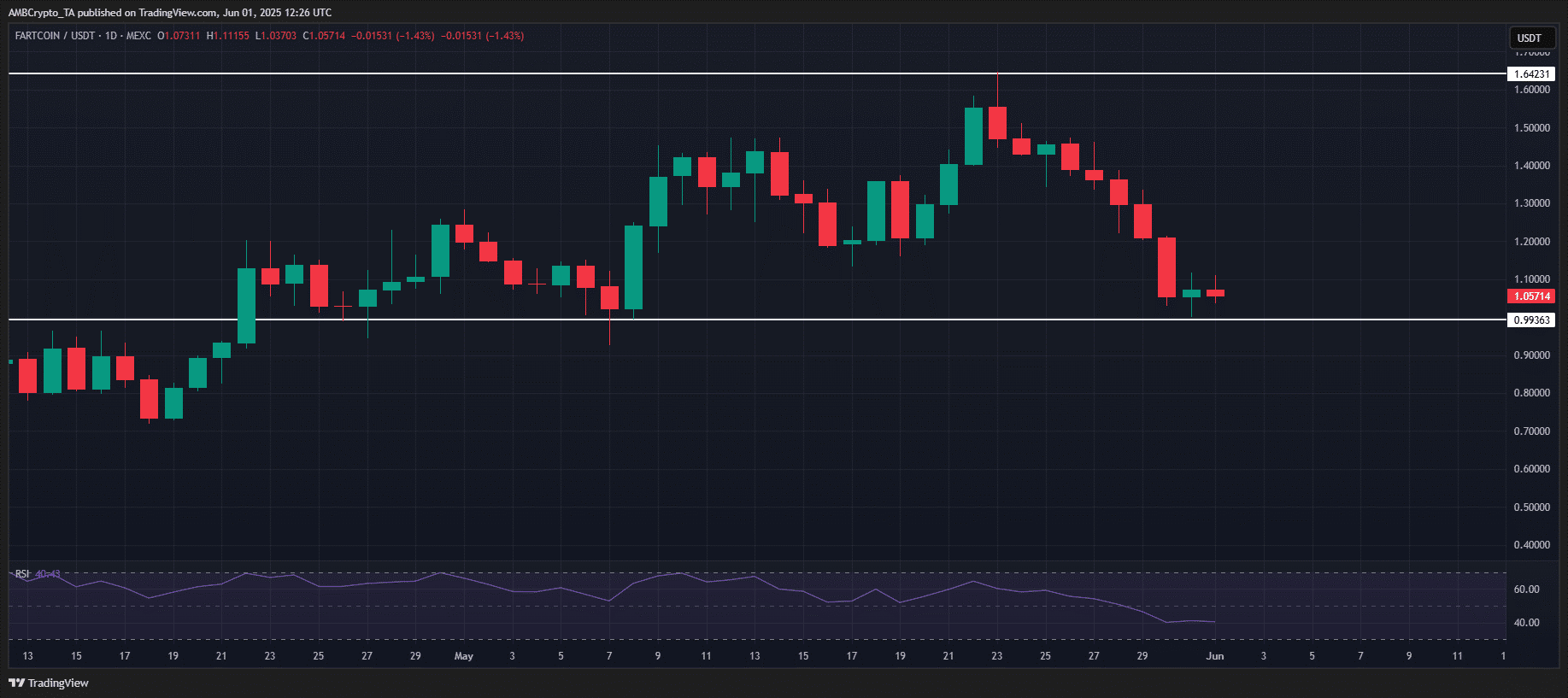Click the red 1.05714 current price tag
The height and width of the screenshot is (698, 1568).
pos(1530,296)
